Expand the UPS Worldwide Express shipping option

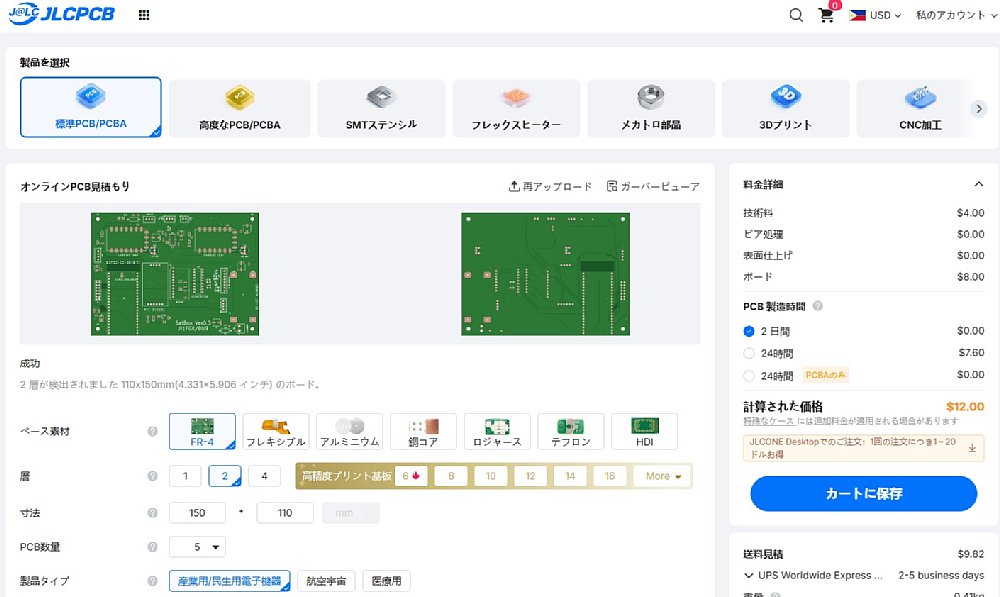coord(748,575)
